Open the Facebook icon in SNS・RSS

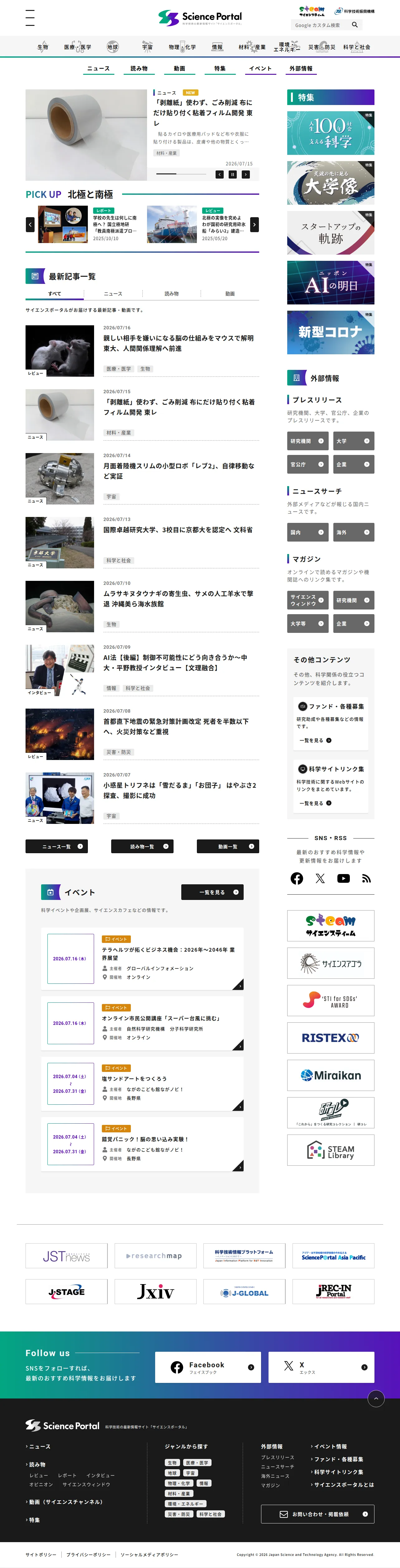(297, 878)
